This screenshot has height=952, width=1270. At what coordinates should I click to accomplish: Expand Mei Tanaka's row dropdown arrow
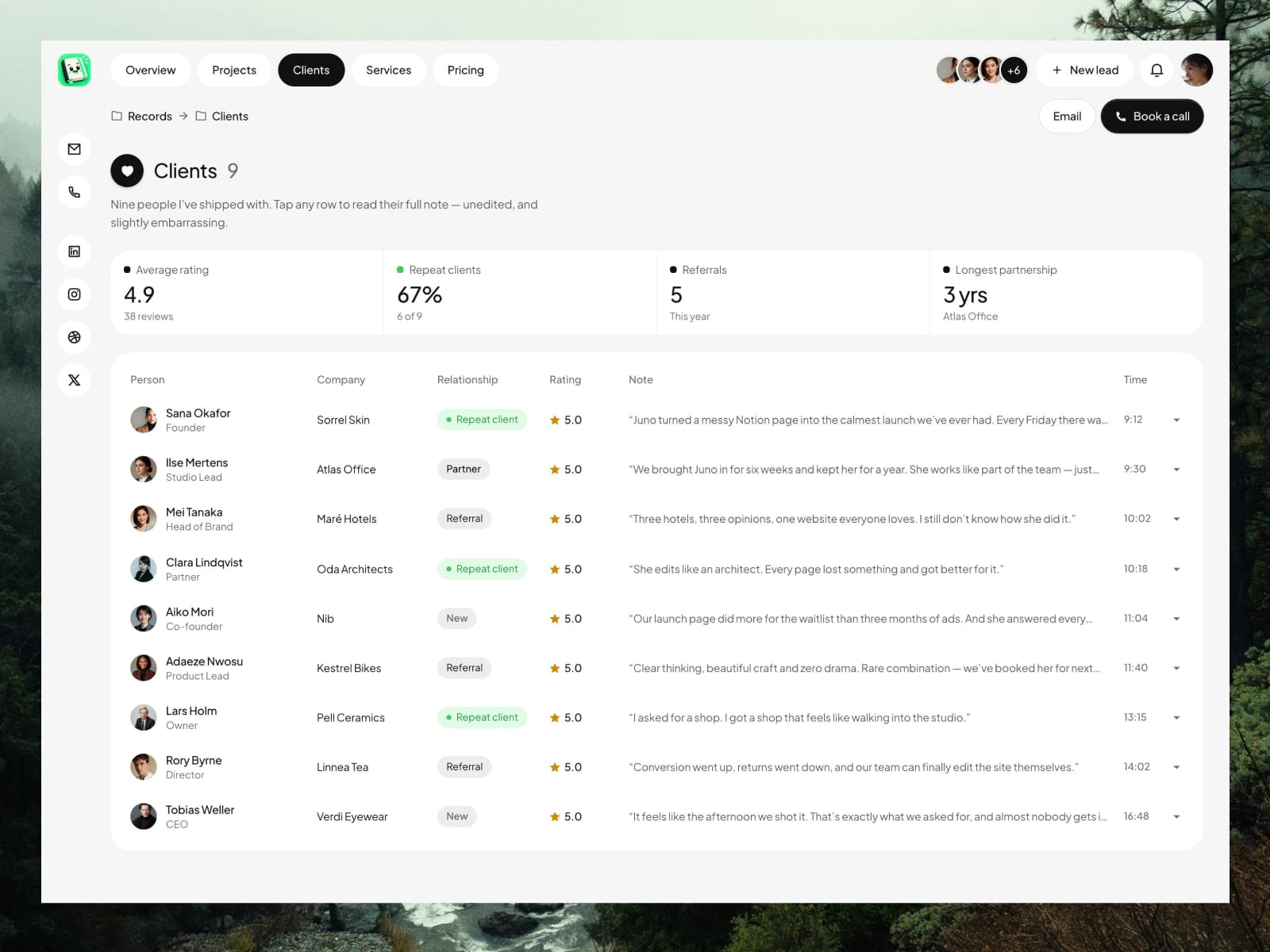[x=1176, y=519]
